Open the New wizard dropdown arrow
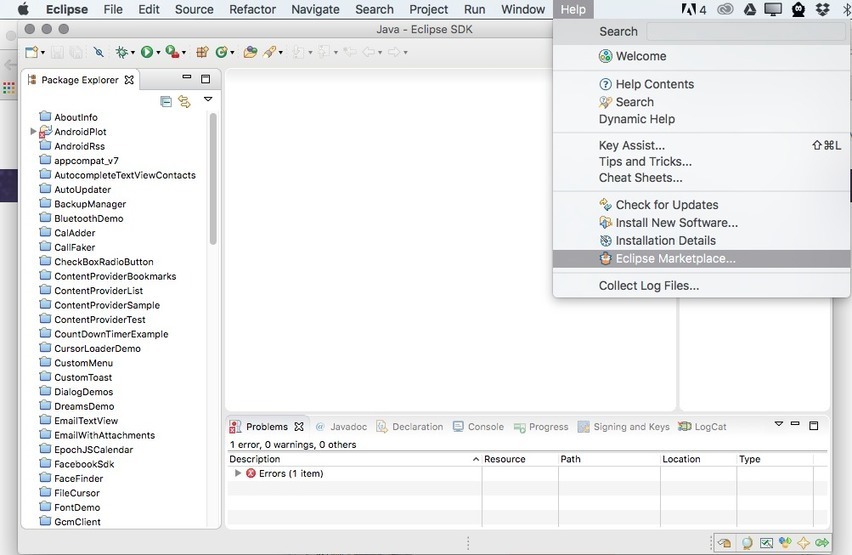The width and height of the screenshot is (852, 555). (43, 53)
